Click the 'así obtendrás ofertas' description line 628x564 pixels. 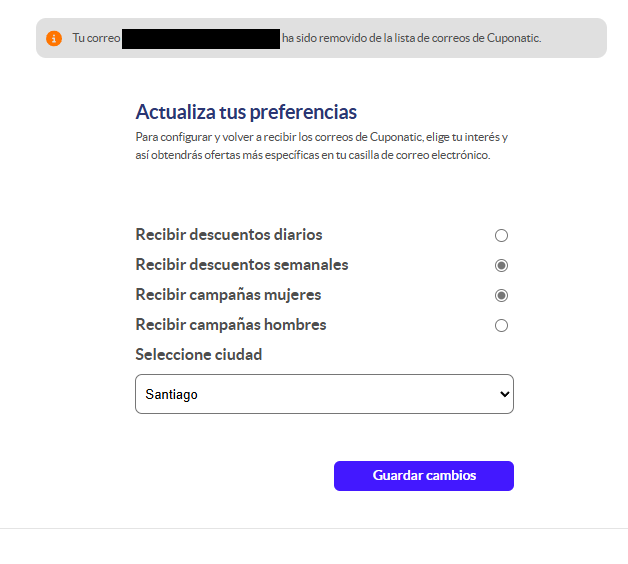click(313, 155)
